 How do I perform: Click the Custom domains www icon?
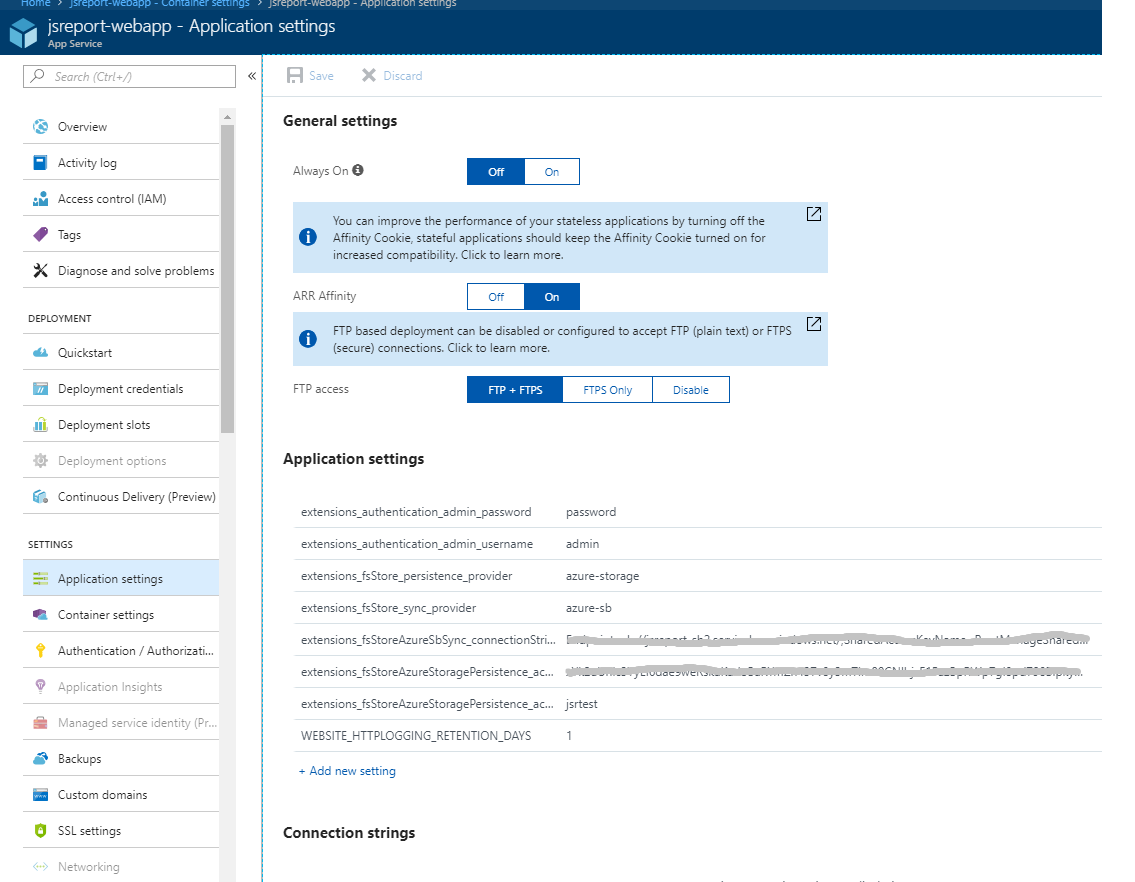(41, 795)
